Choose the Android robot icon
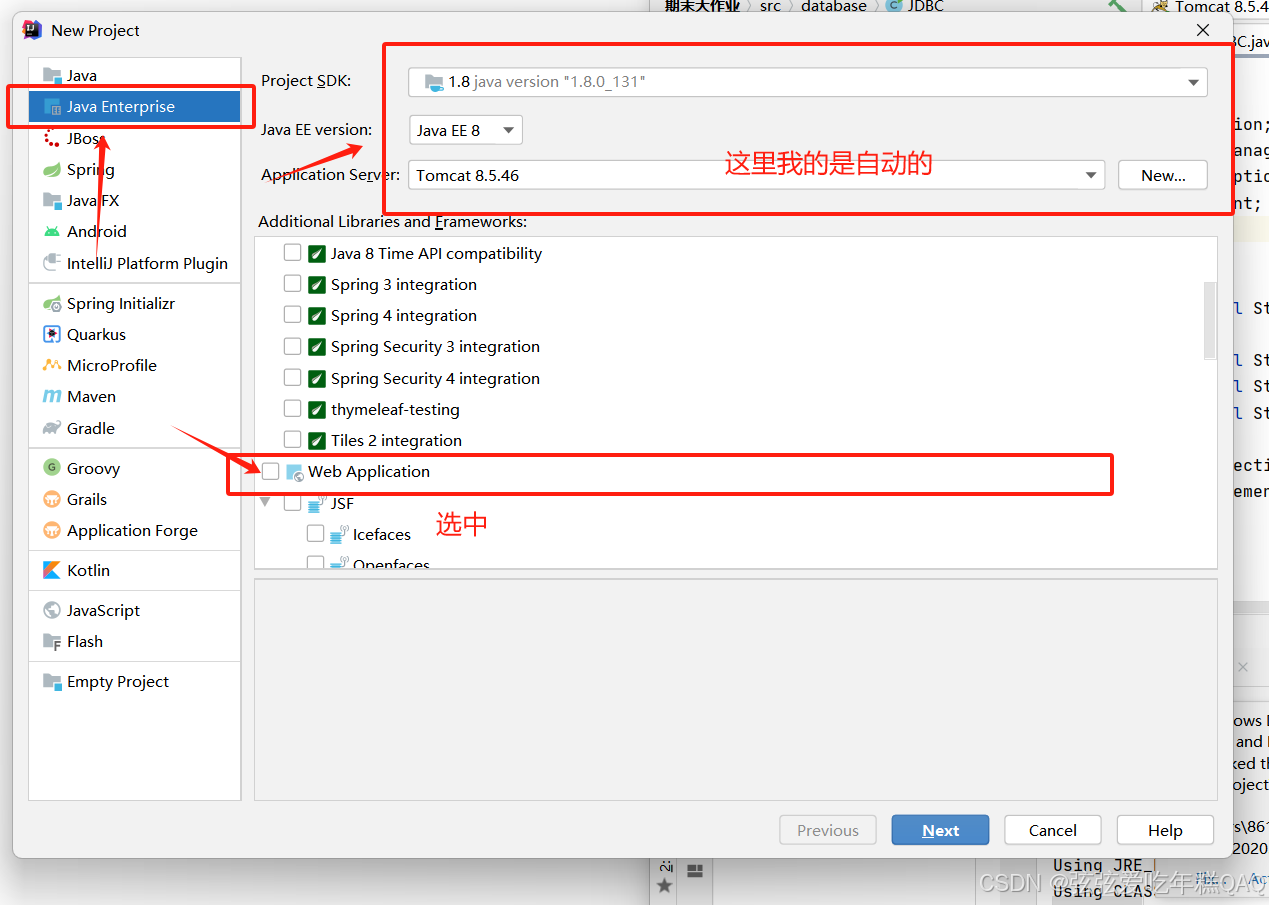 tap(52, 232)
